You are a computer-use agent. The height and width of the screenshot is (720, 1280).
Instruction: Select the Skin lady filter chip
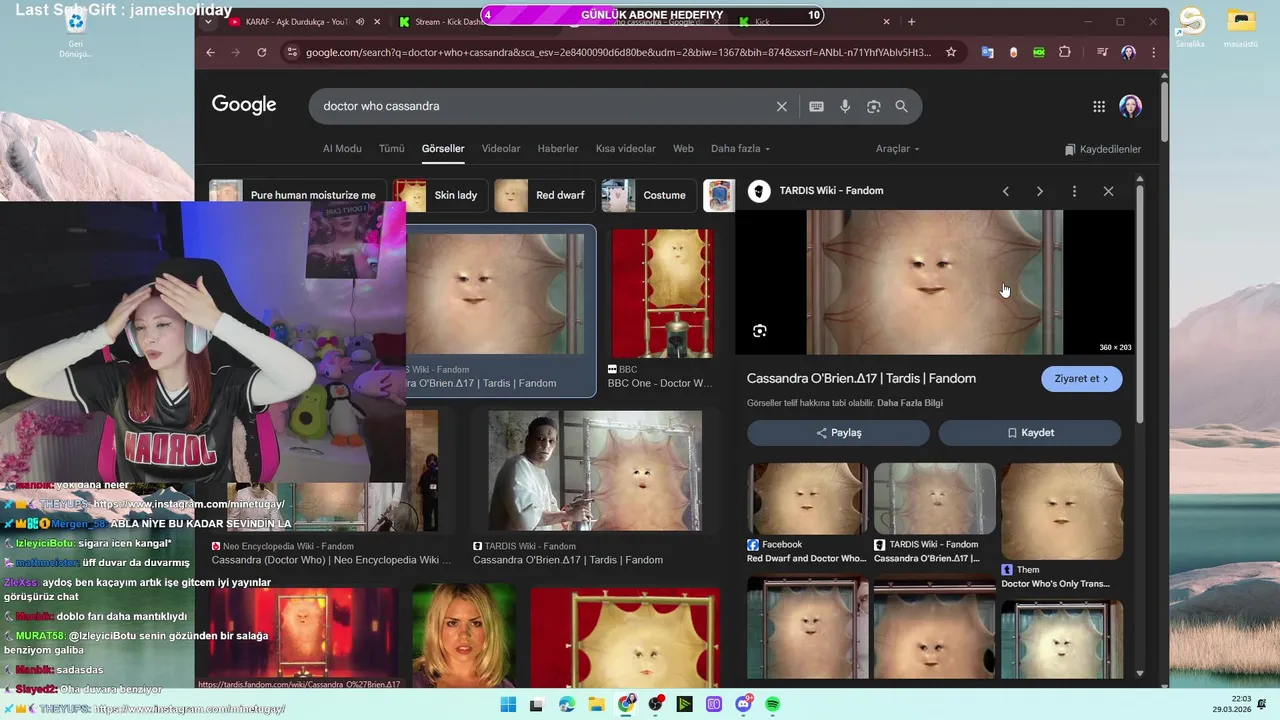tap(440, 195)
